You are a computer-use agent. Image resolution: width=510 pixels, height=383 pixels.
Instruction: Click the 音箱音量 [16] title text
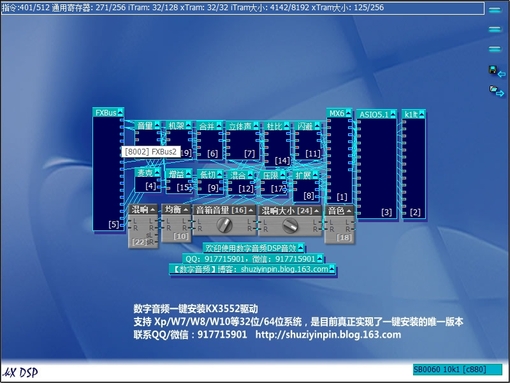click(221, 210)
